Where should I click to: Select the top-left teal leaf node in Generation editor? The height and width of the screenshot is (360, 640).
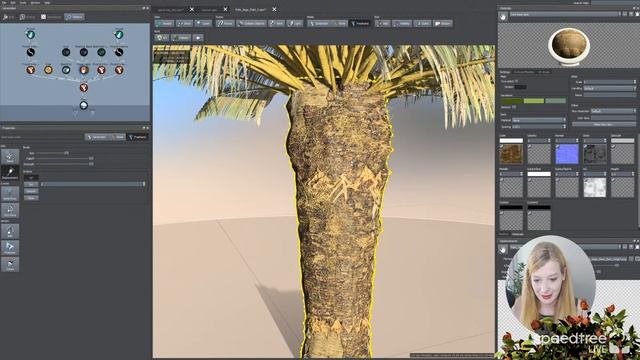pyautogui.click(x=31, y=34)
